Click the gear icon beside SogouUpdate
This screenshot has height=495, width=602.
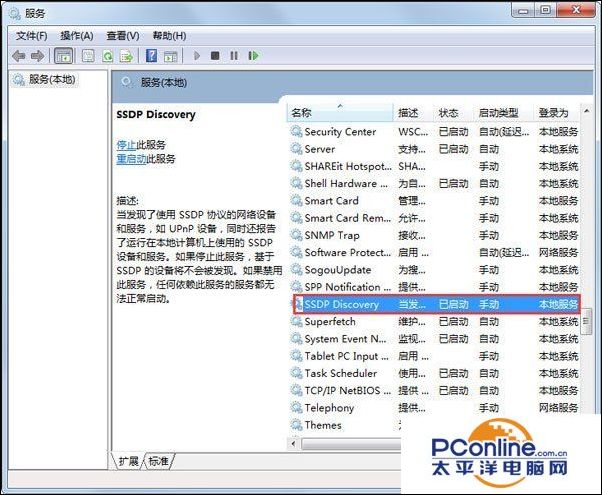[x=296, y=269]
